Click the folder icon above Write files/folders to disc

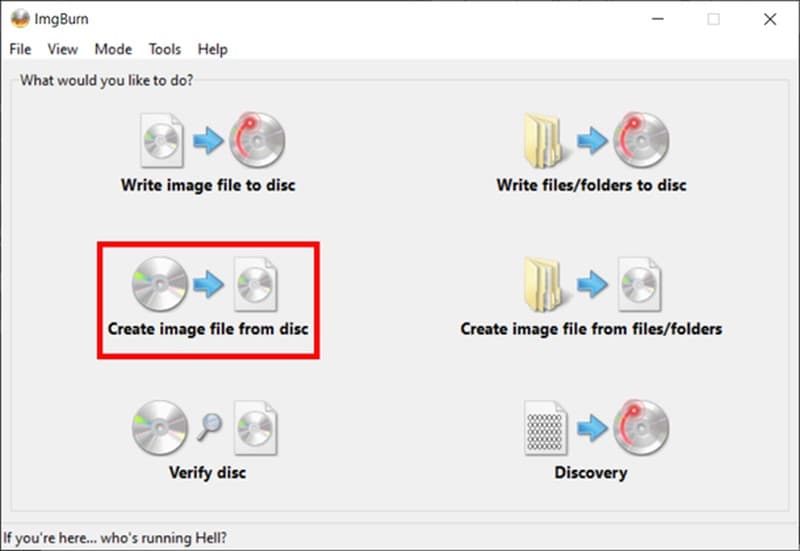(x=545, y=140)
